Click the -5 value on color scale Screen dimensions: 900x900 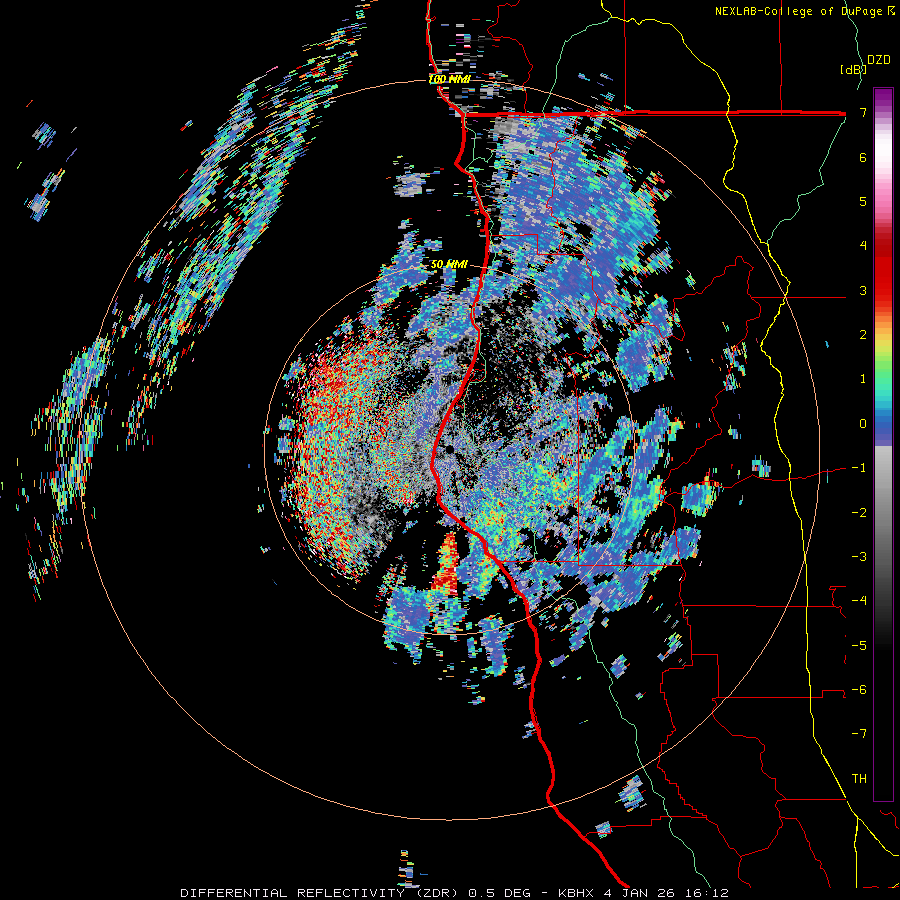(x=859, y=646)
